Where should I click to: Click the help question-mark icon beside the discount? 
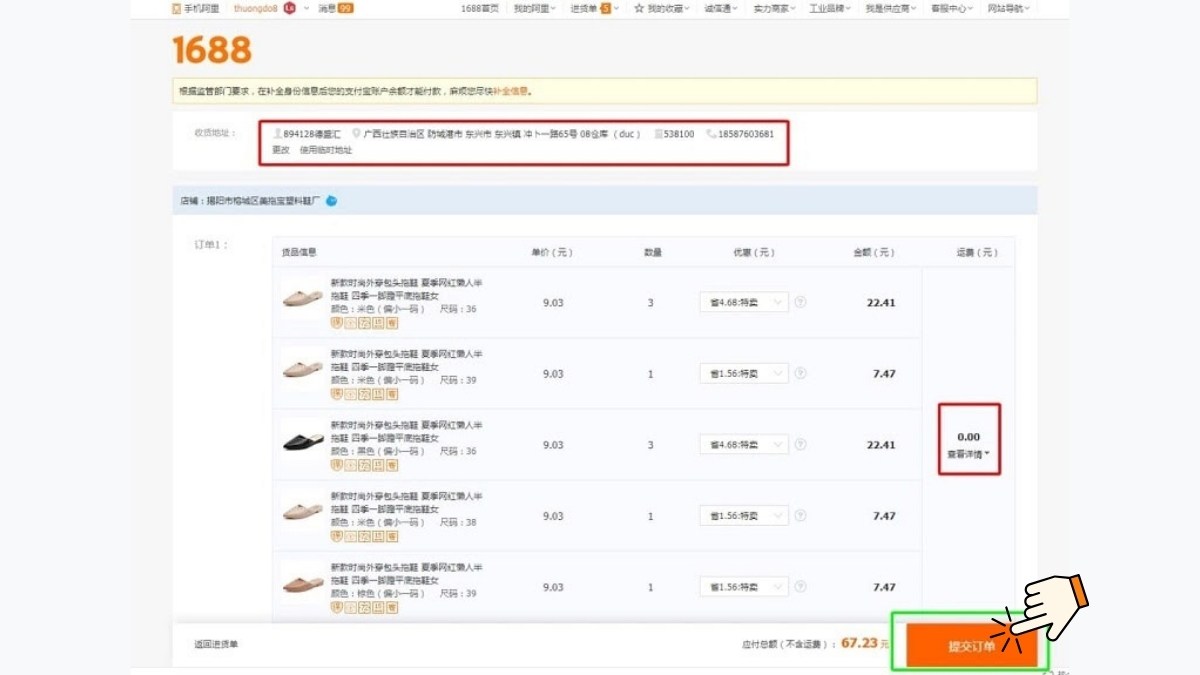tap(800, 302)
